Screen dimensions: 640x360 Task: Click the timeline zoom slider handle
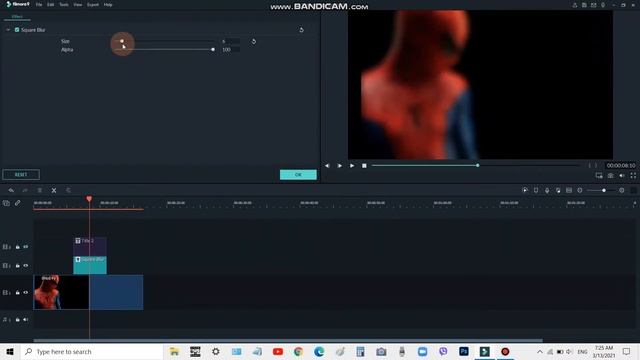tap(604, 190)
